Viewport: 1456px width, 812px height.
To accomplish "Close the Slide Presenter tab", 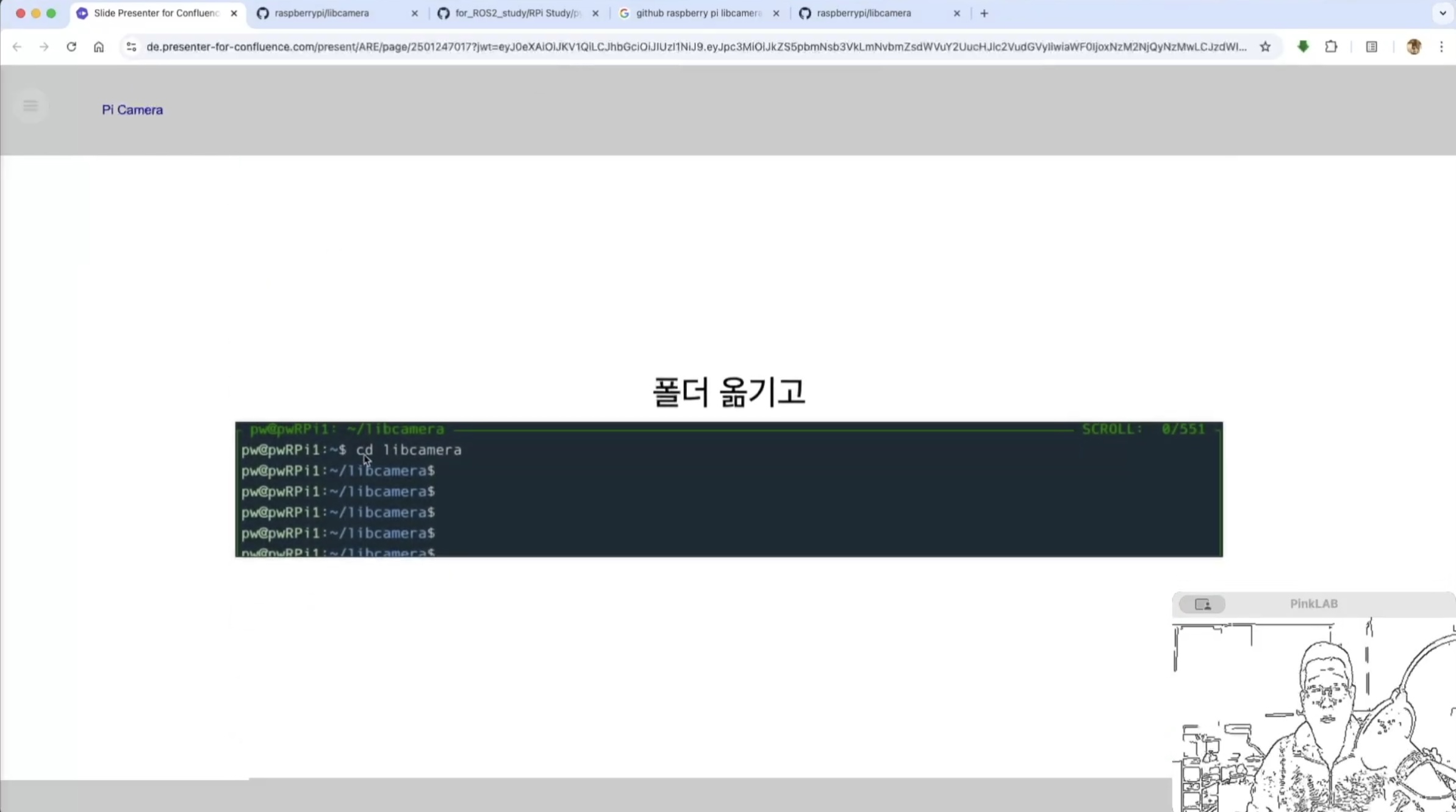I will coord(234,13).
